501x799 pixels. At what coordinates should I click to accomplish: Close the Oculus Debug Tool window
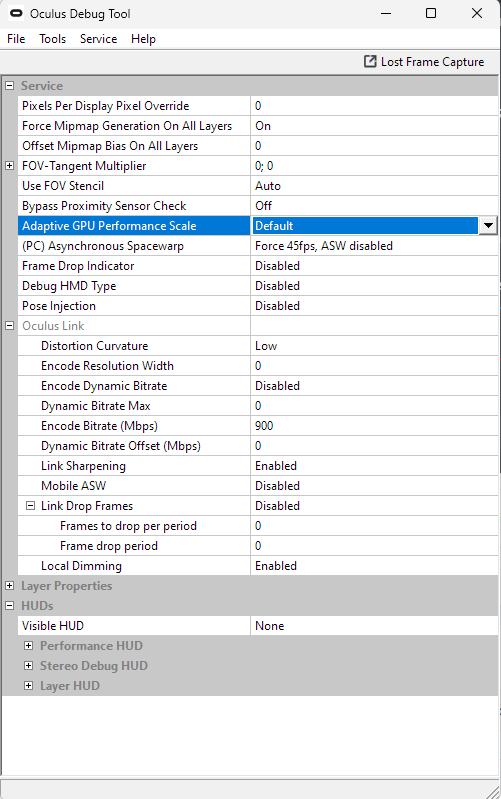[x=477, y=13]
